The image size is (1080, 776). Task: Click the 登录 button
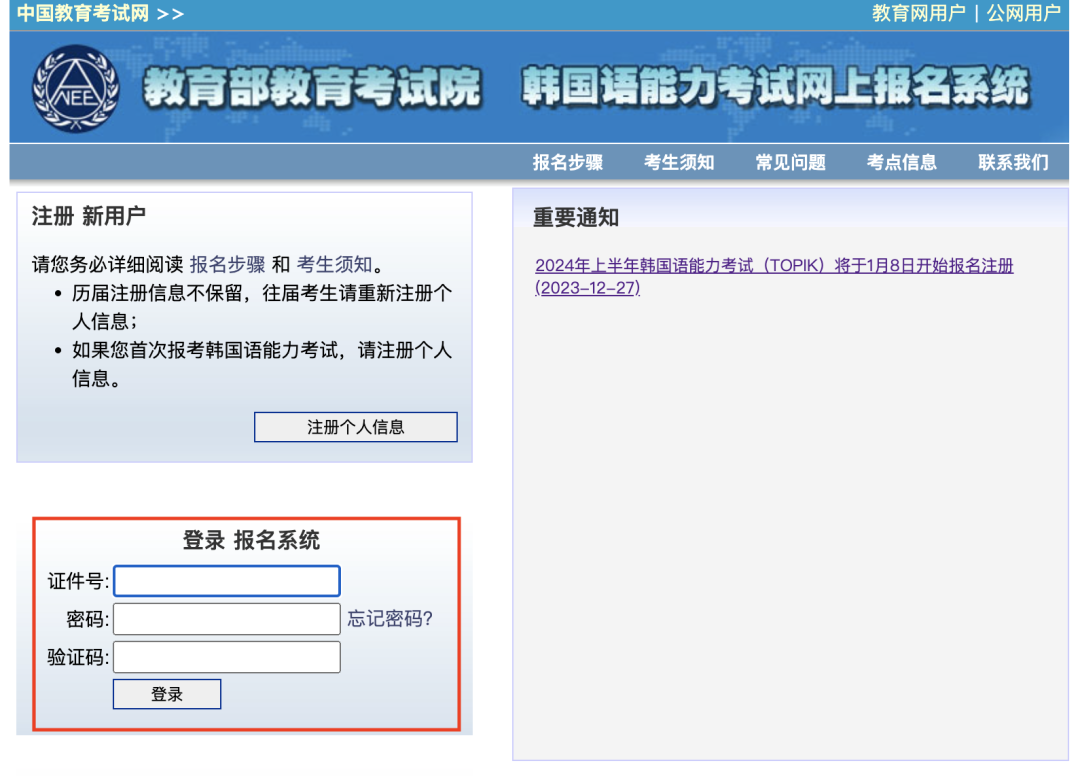click(167, 694)
